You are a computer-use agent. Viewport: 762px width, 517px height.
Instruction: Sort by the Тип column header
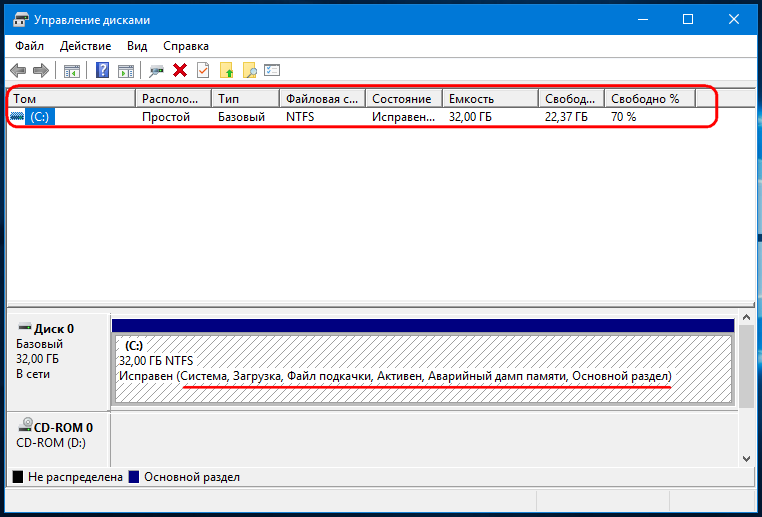(x=246, y=99)
